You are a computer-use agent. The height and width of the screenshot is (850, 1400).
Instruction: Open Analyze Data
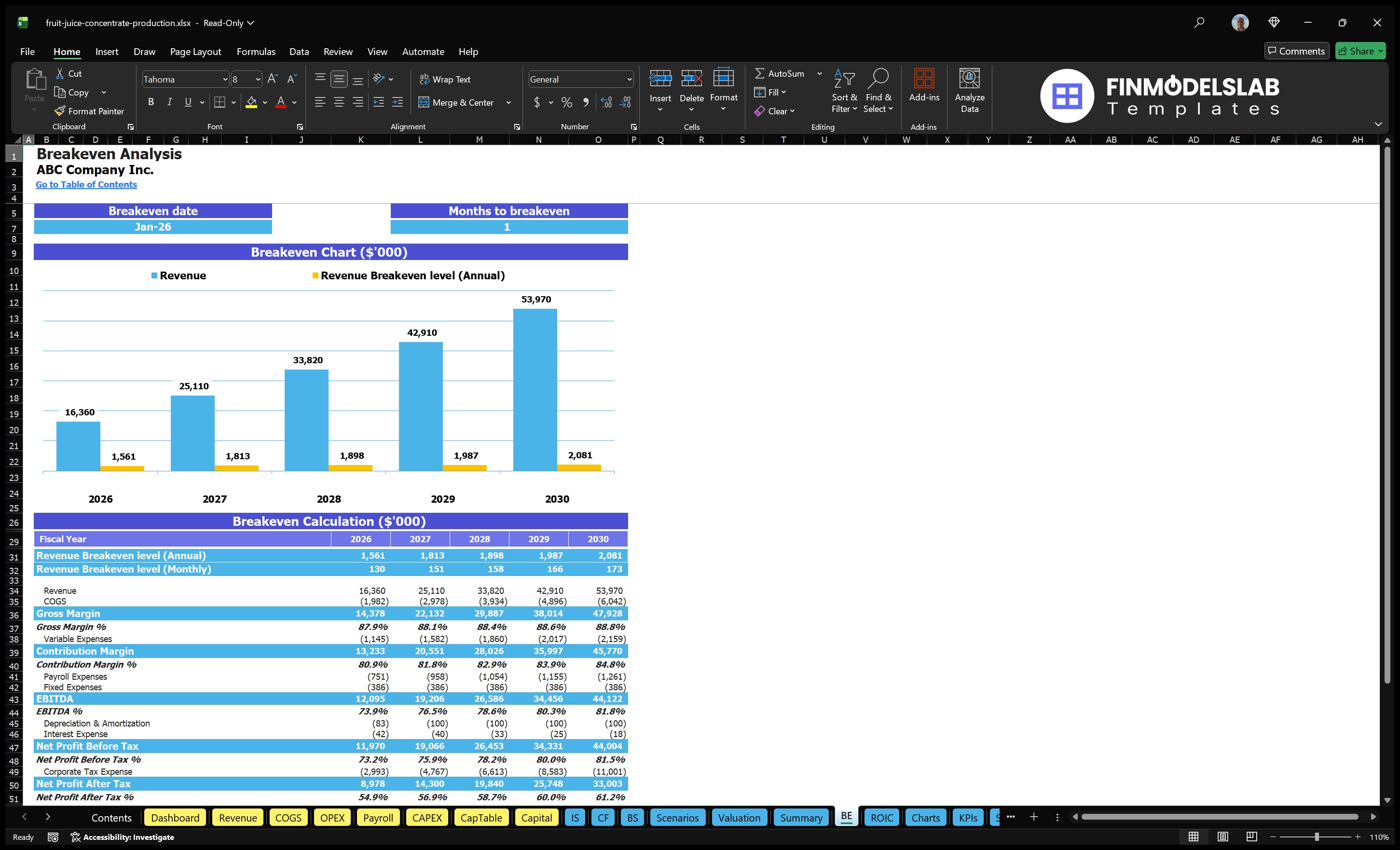pos(970,90)
